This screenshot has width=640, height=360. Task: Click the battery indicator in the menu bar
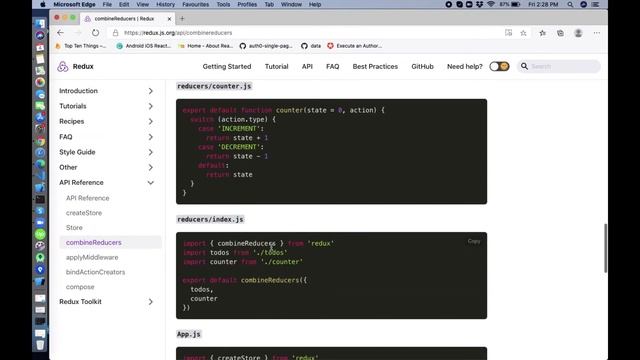click(516, 4)
